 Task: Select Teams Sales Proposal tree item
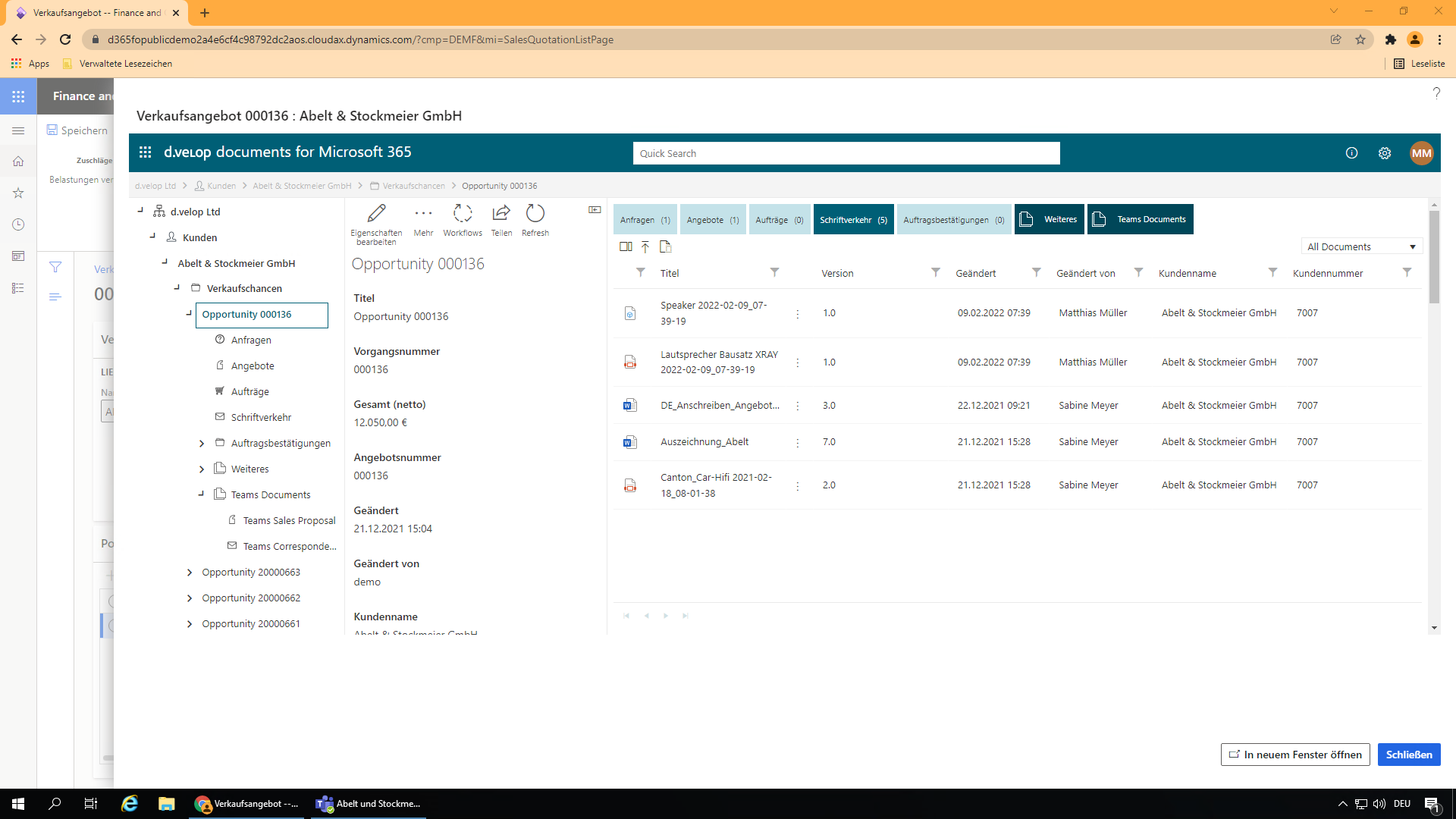point(289,521)
